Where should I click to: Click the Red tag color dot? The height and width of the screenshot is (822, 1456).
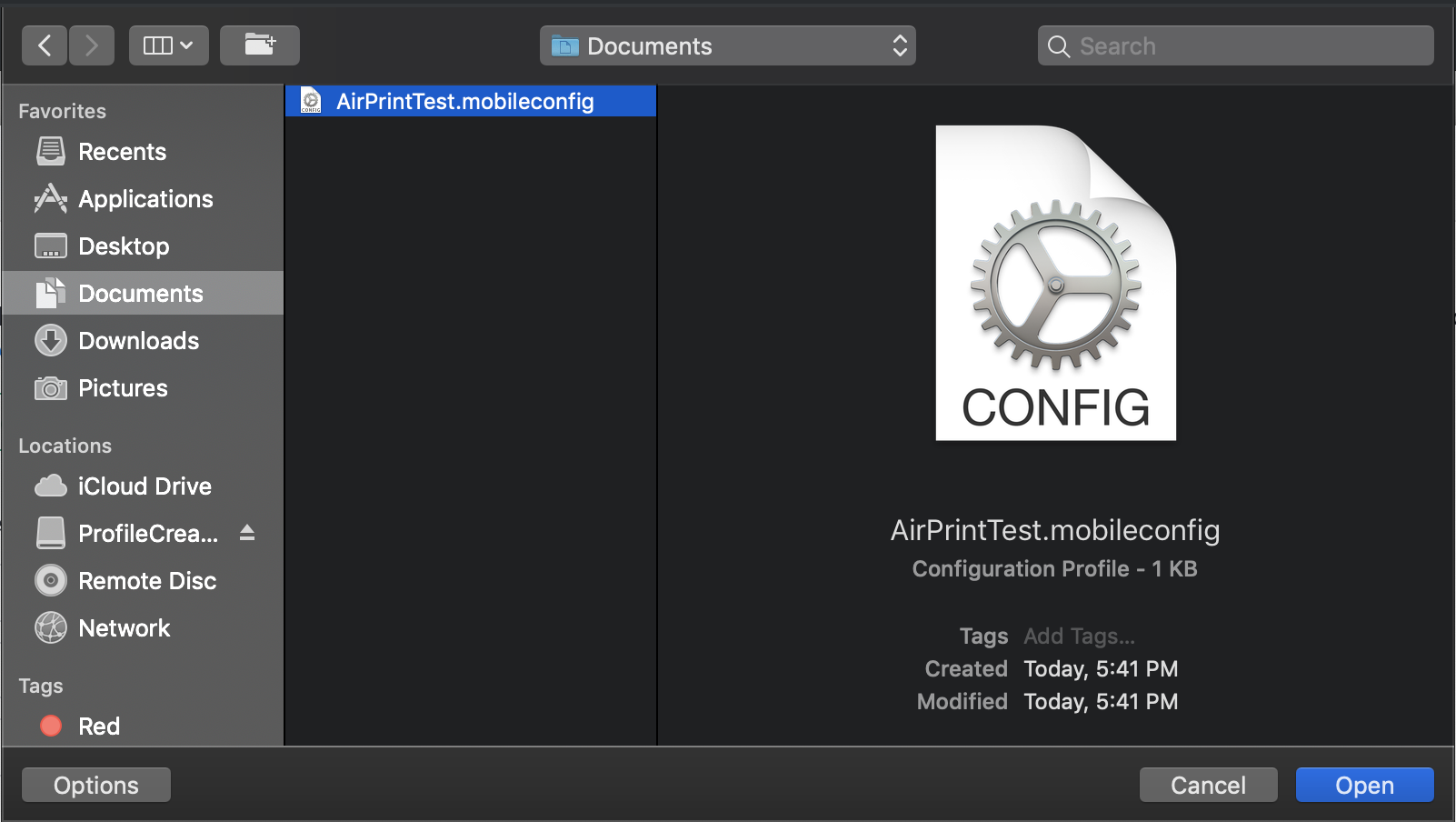51,726
